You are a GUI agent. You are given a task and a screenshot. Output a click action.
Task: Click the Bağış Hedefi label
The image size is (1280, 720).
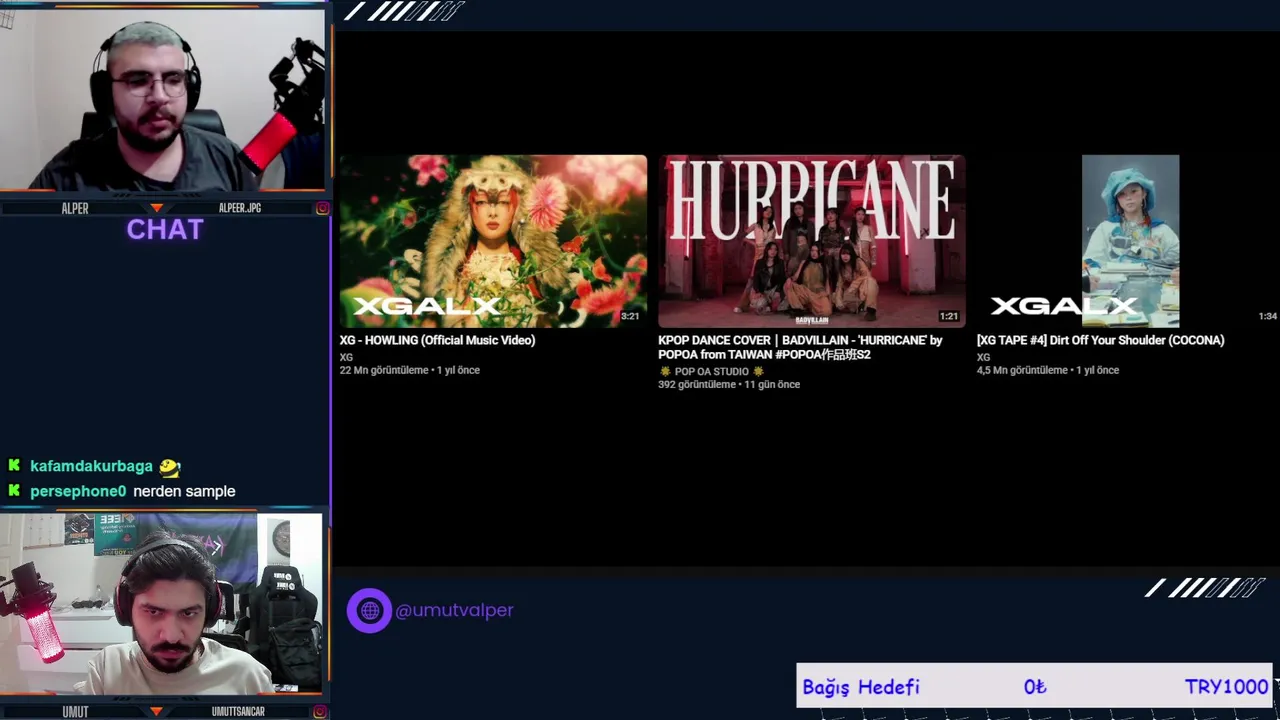pyautogui.click(x=861, y=687)
